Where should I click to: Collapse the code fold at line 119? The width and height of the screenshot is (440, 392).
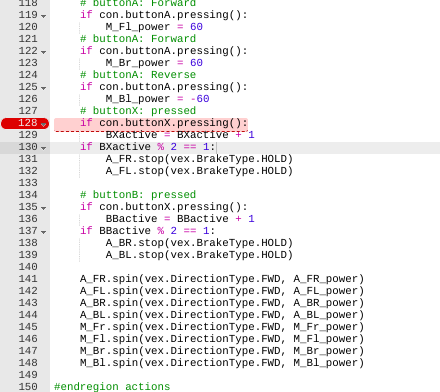point(44,16)
